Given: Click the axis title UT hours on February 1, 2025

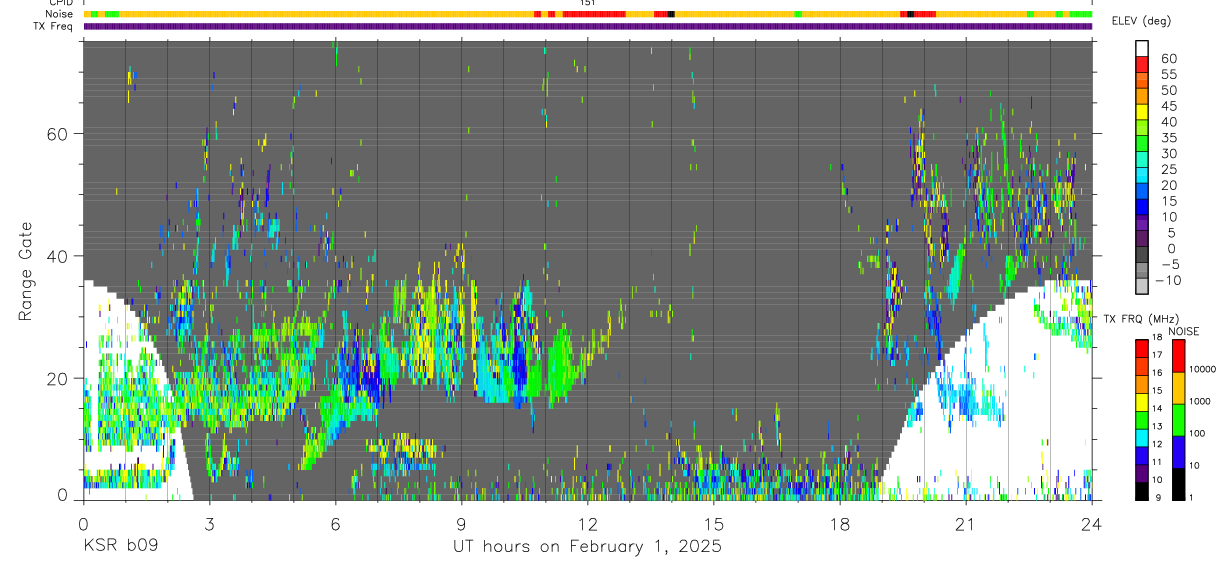Looking at the screenshot, I should (587, 548).
